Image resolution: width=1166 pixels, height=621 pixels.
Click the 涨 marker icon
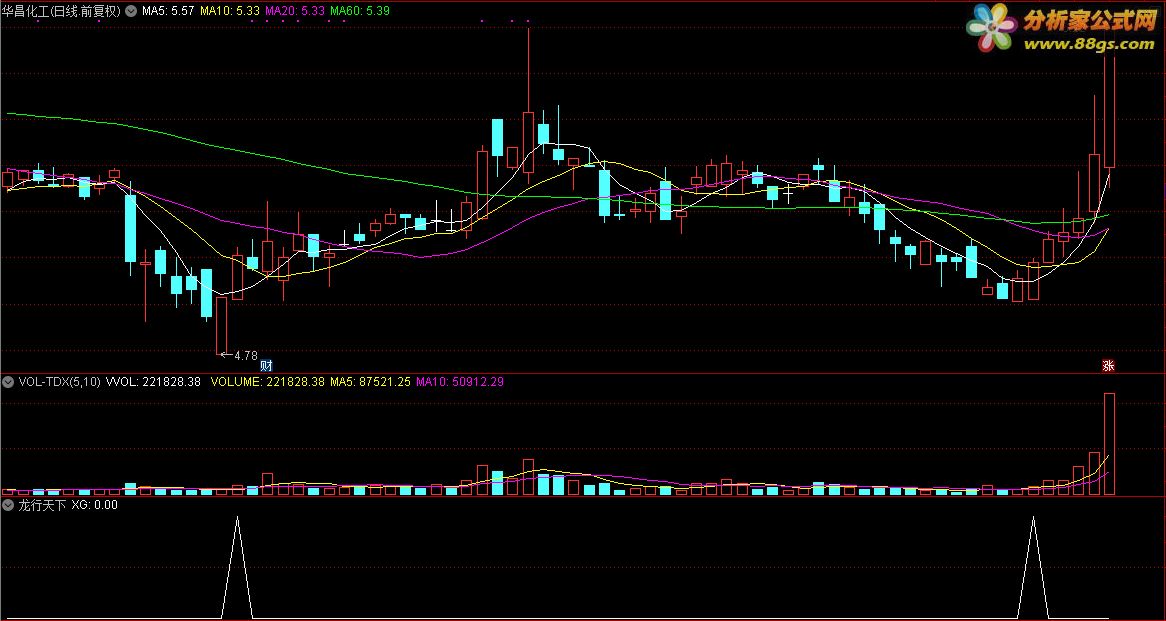click(x=1108, y=364)
